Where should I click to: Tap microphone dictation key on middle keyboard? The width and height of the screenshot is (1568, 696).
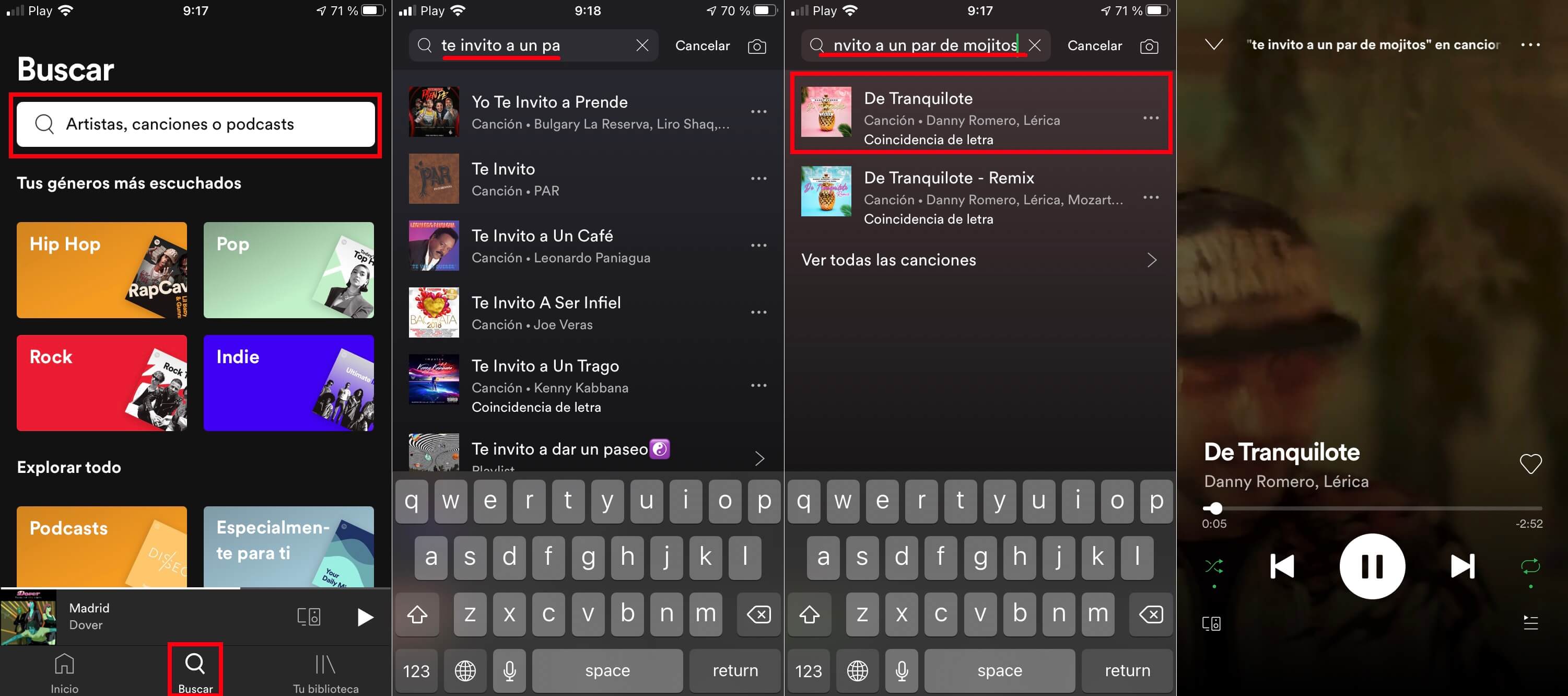tap(509, 670)
